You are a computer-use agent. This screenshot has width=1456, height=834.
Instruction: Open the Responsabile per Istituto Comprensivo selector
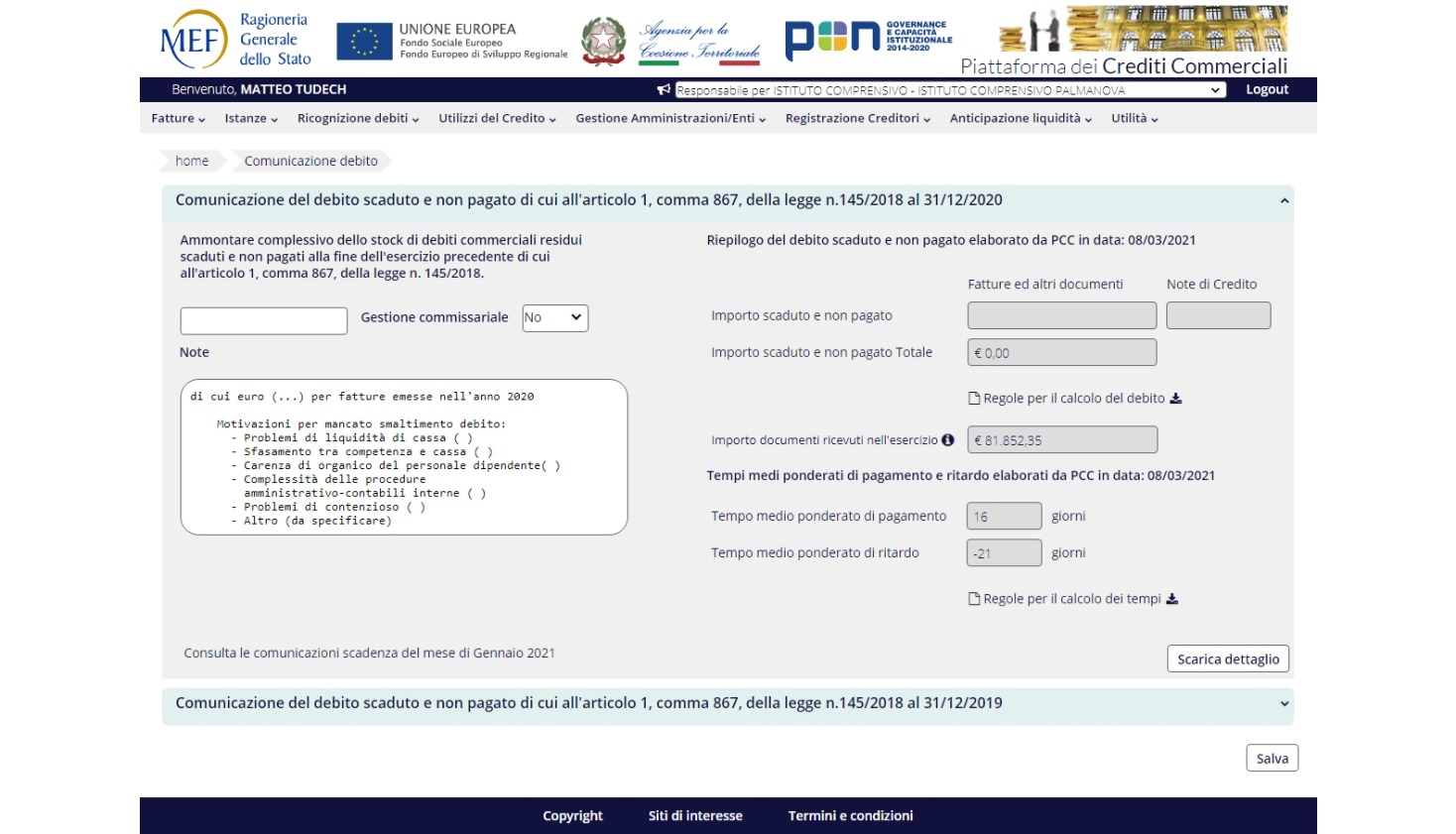949,90
